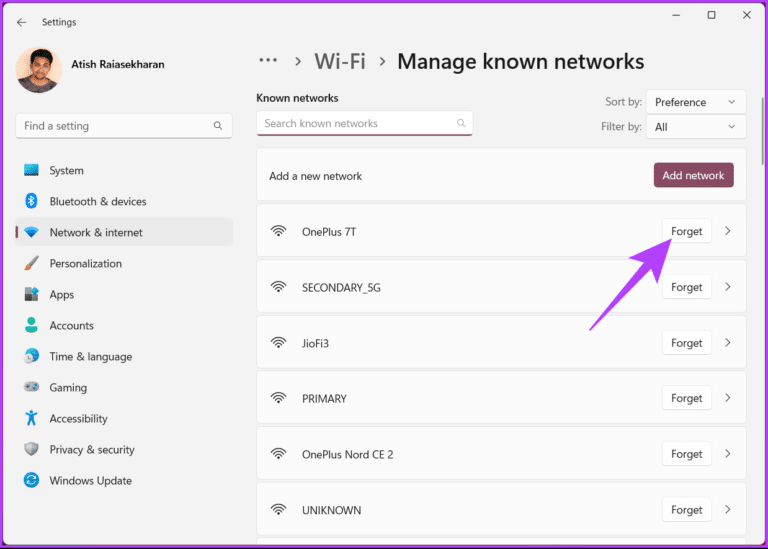This screenshot has height=549, width=768.
Task: Expand JioFi3 network details chevron
Action: [728, 343]
